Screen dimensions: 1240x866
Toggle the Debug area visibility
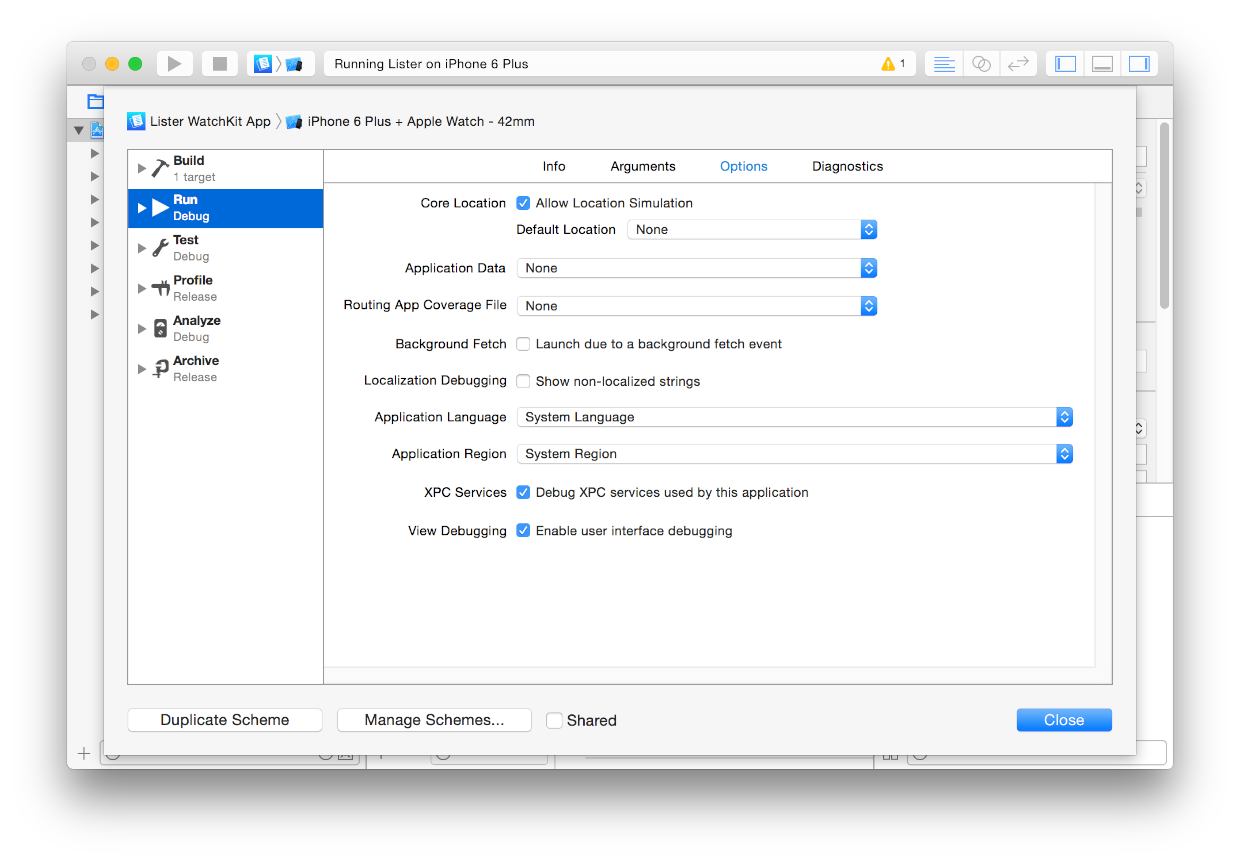coord(1102,64)
